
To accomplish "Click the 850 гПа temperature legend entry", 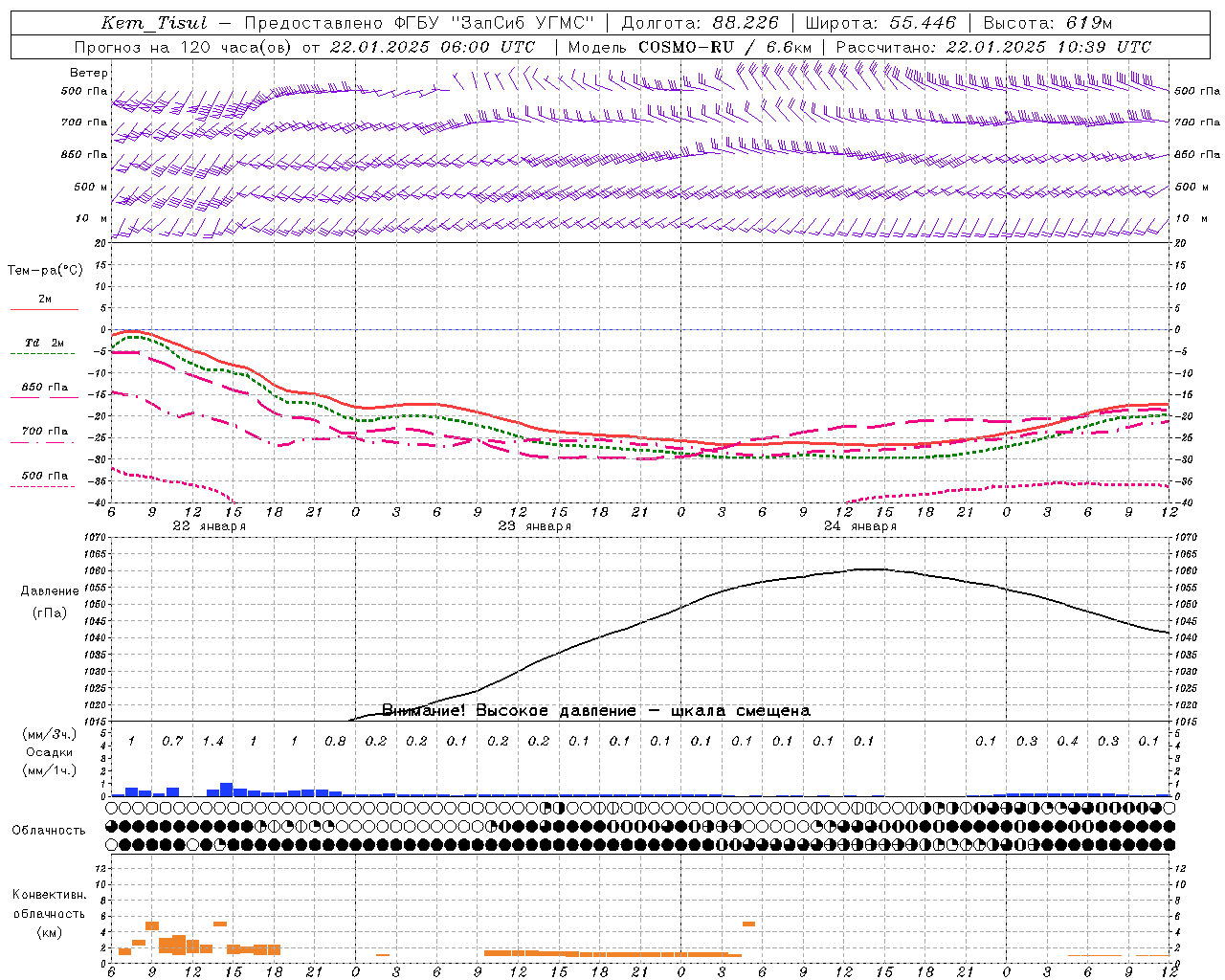I will 44,388.
